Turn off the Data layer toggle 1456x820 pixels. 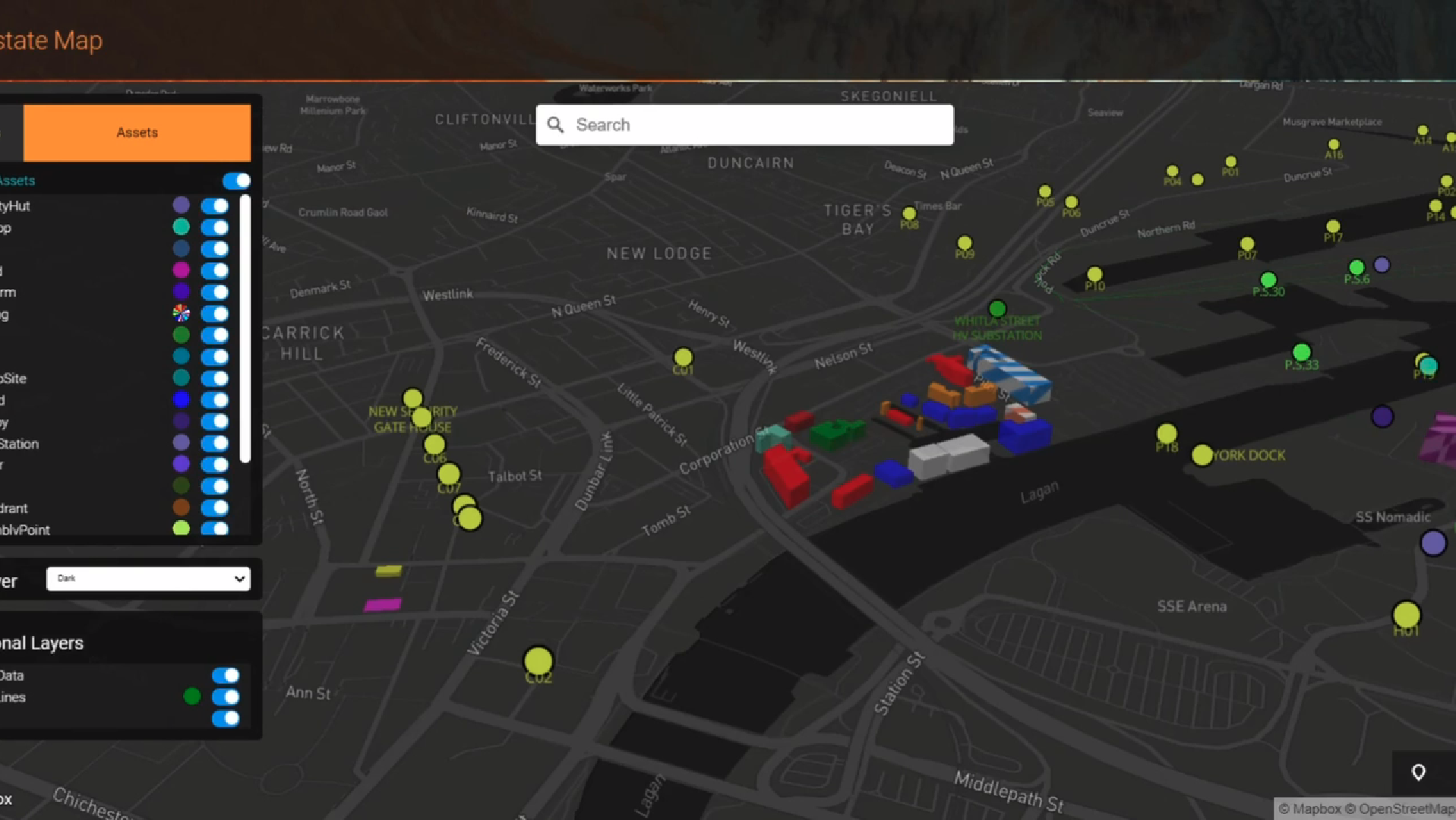[226, 675]
